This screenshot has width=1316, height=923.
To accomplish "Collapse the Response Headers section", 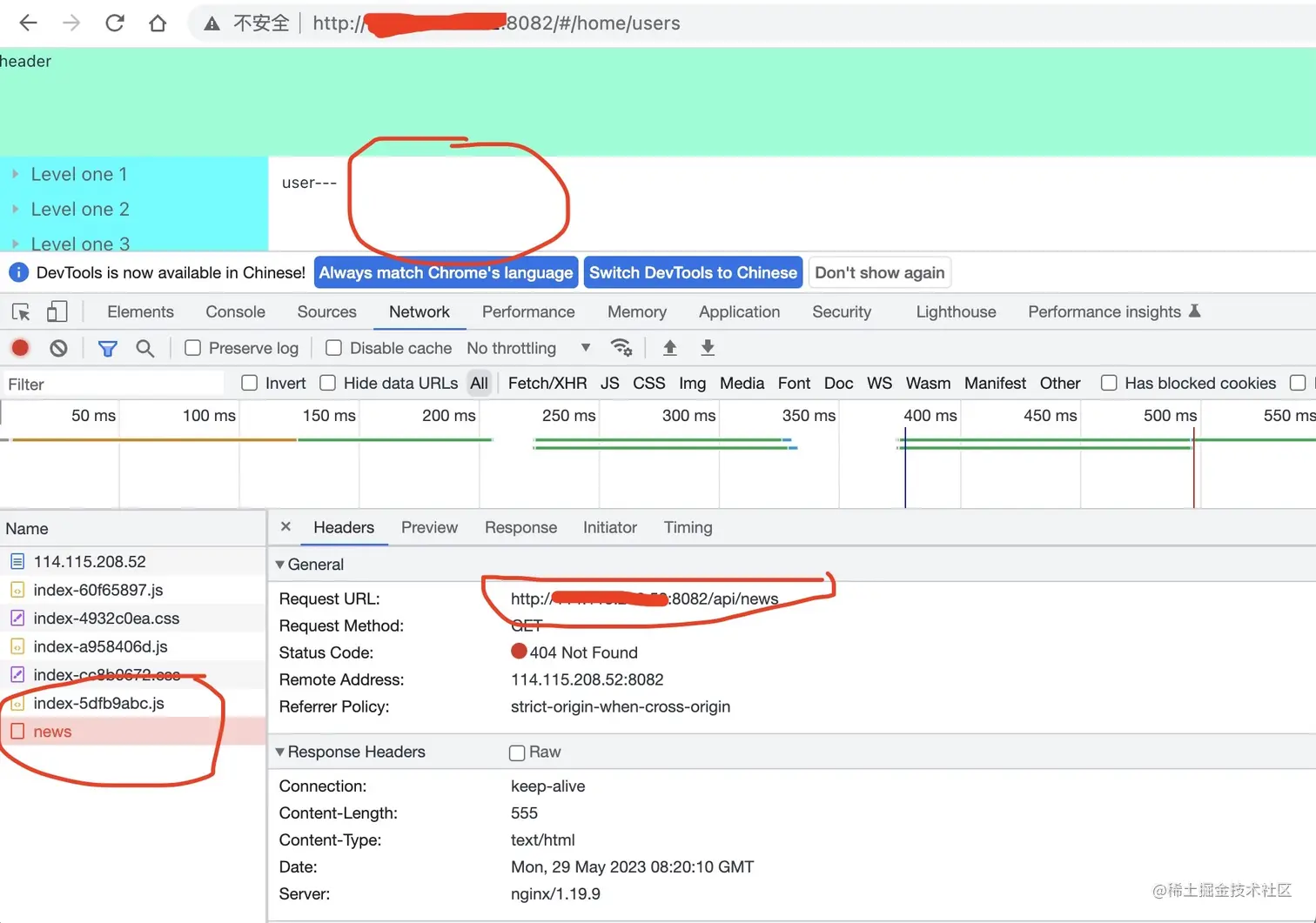I will pyautogui.click(x=280, y=752).
